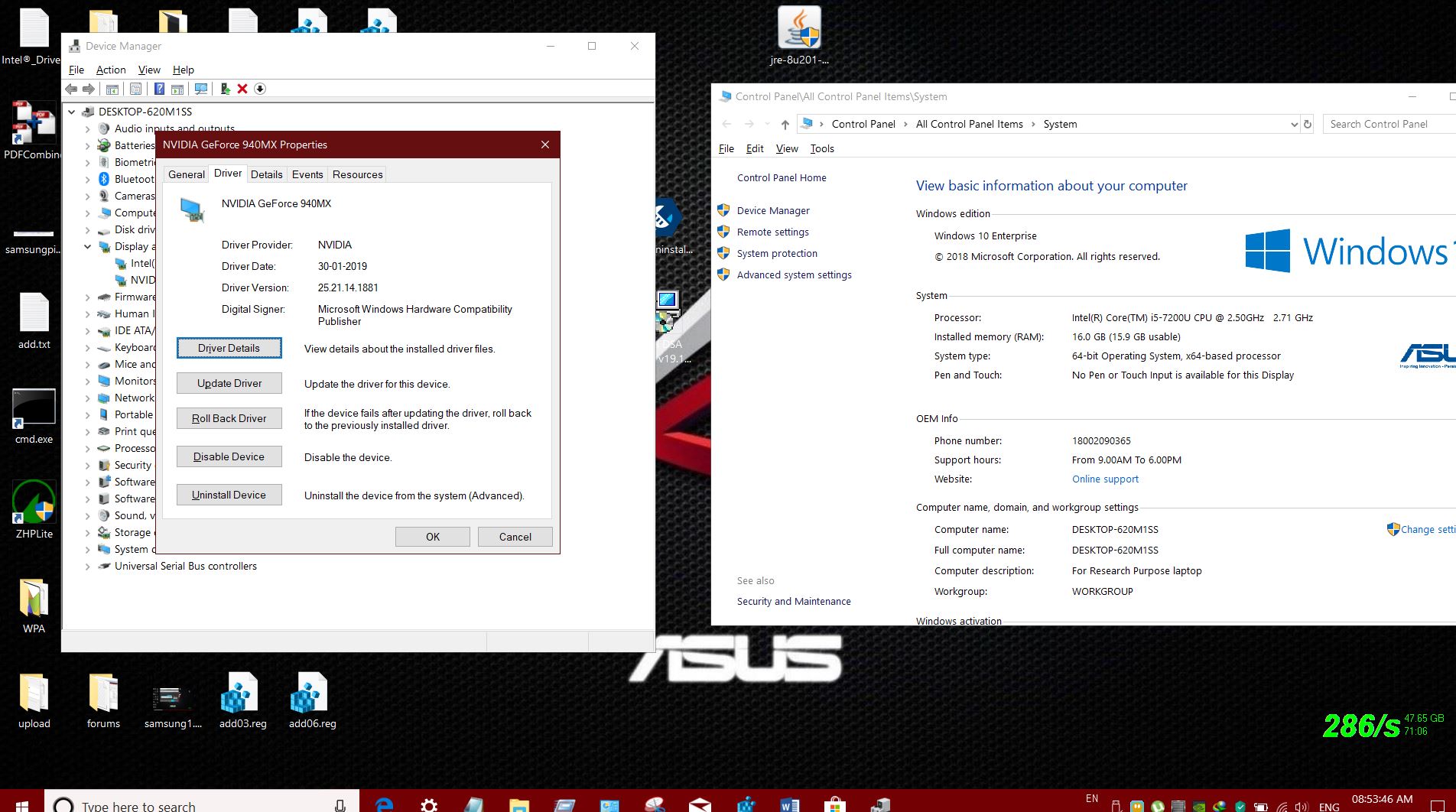Click the Windows Start button
This screenshot has width=1456, height=812.
click(x=21, y=804)
